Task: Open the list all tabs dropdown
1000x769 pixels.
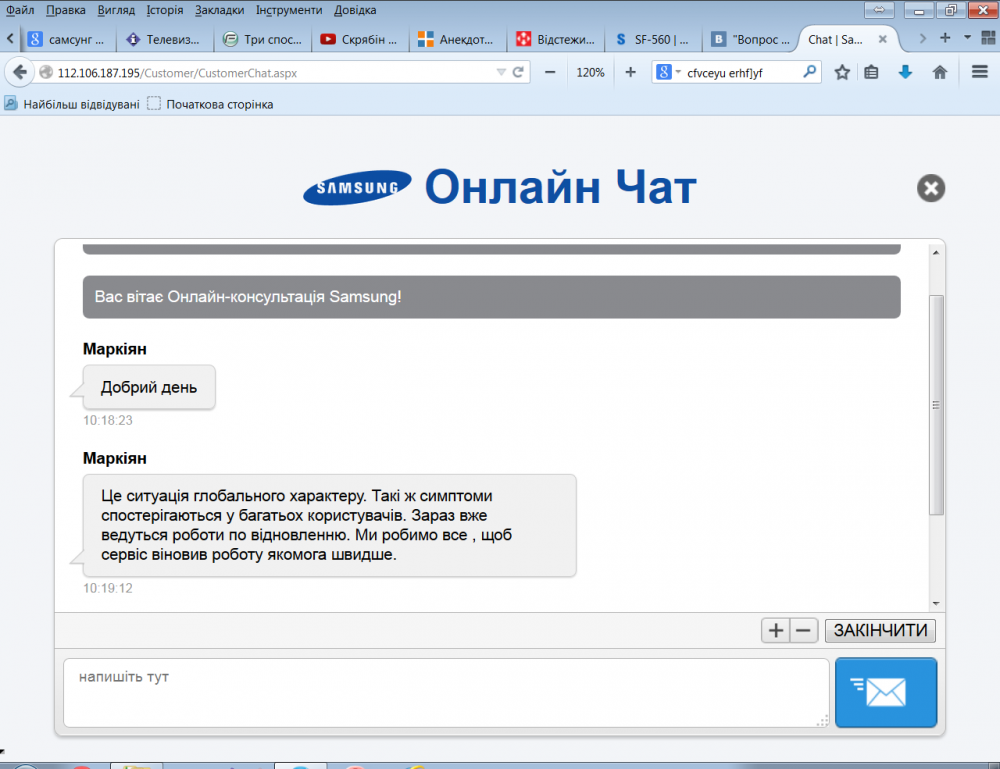Action: [967, 38]
